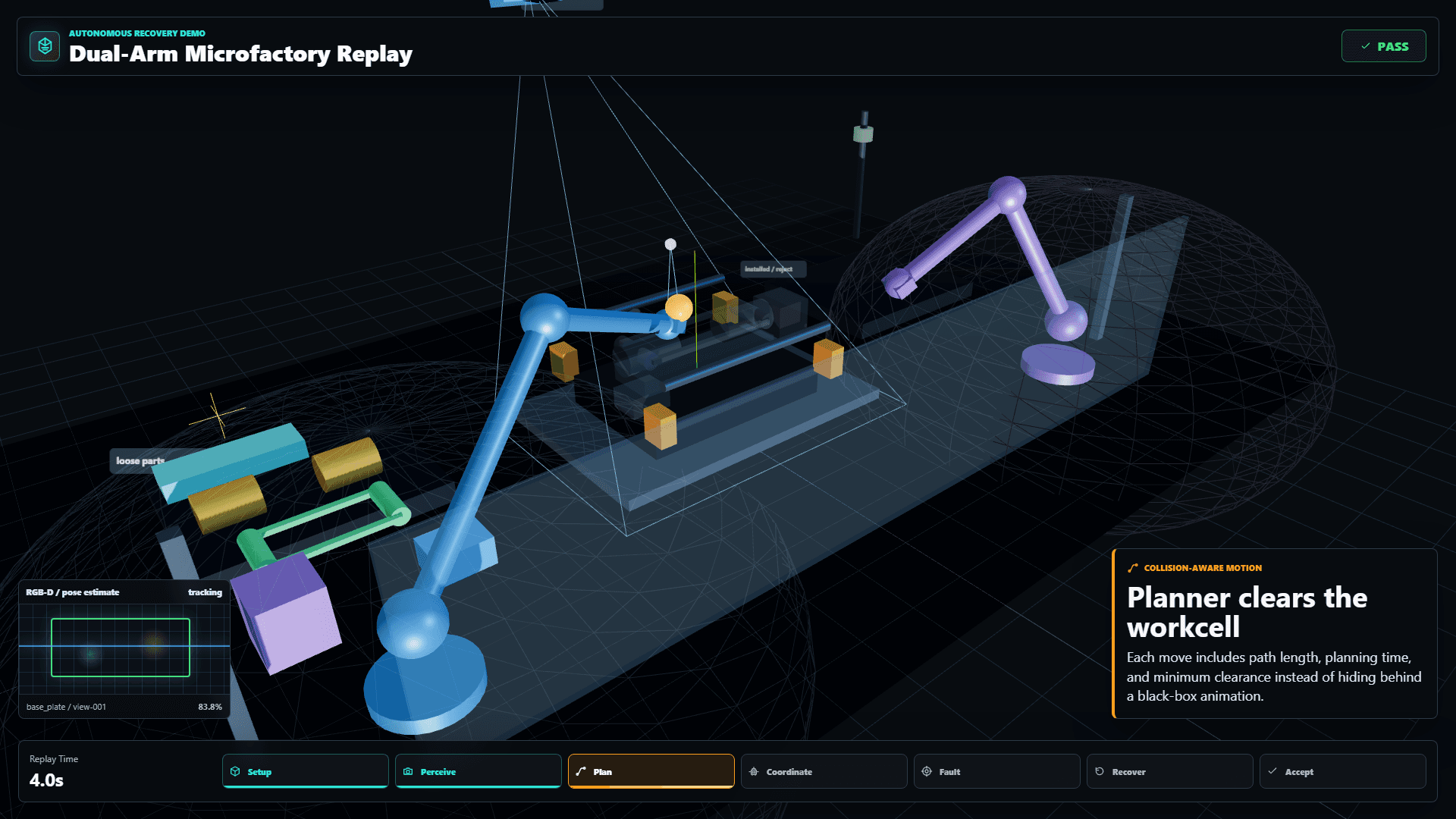Image resolution: width=1456 pixels, height=819 pixels.
Task: Click the COLLISION-AWARE MOTION heading
Action: click(x=1203, y=568)
